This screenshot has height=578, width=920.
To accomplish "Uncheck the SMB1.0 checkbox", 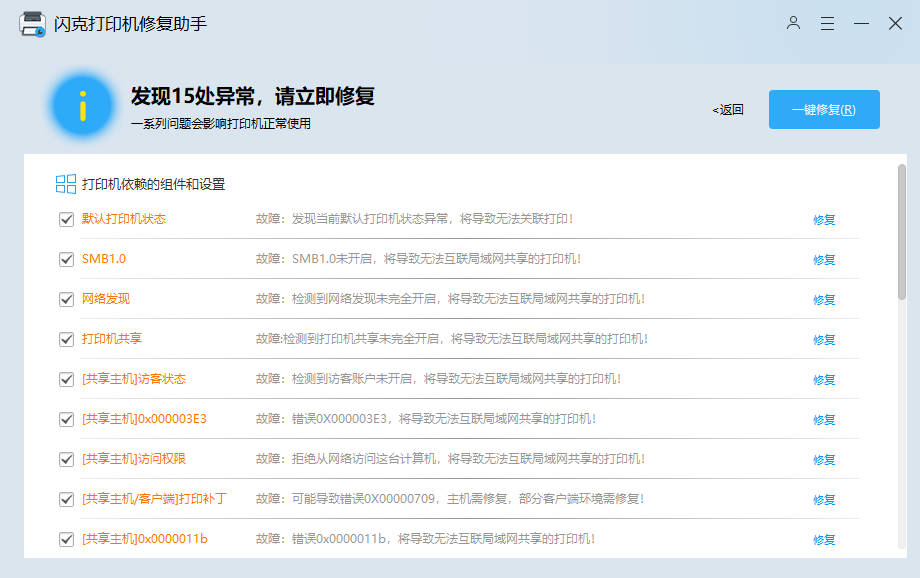I will pos(67,258).
